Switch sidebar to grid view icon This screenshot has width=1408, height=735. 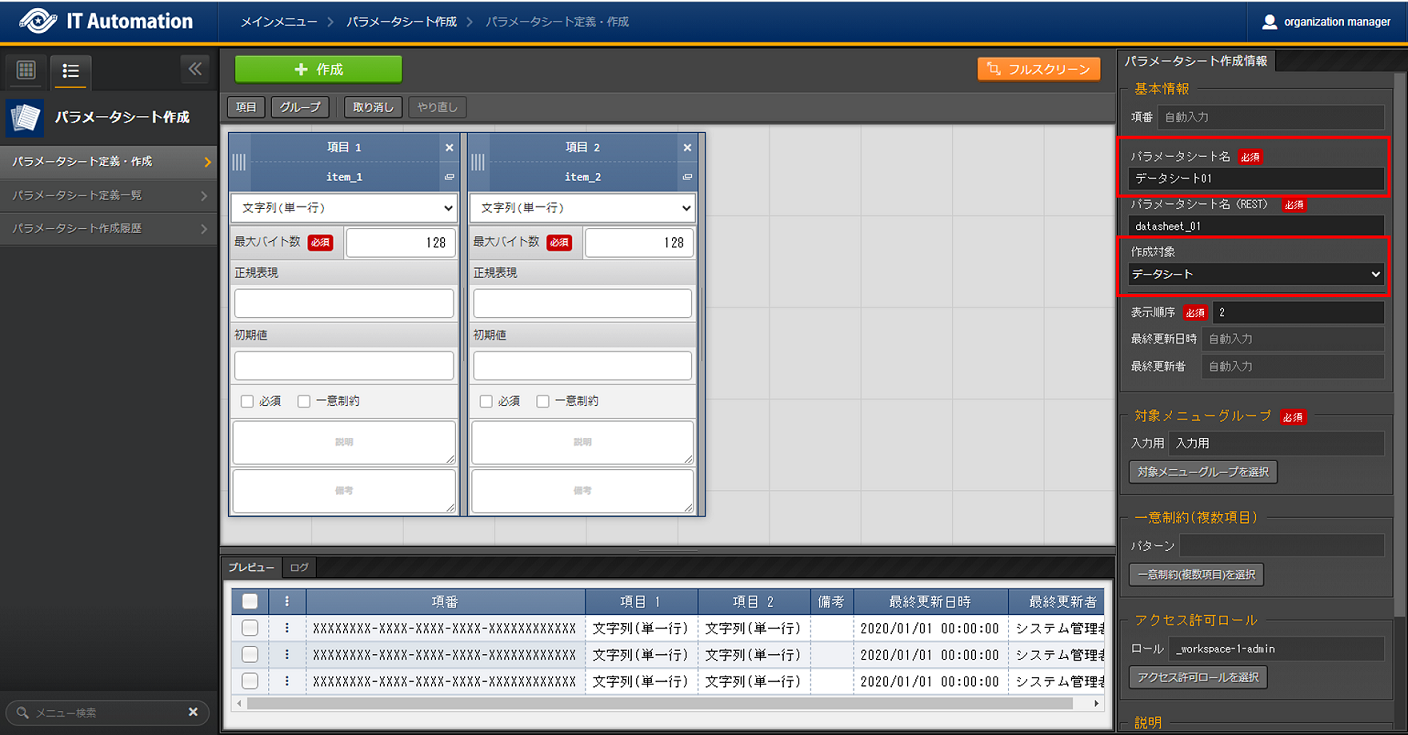[26, 70]
